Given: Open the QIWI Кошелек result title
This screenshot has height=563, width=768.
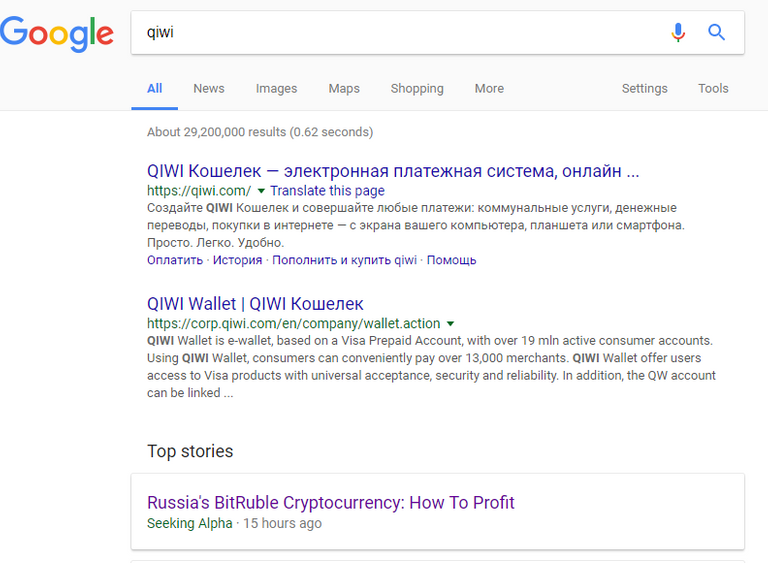Looking at the screenshot, I should coord(392,170).
